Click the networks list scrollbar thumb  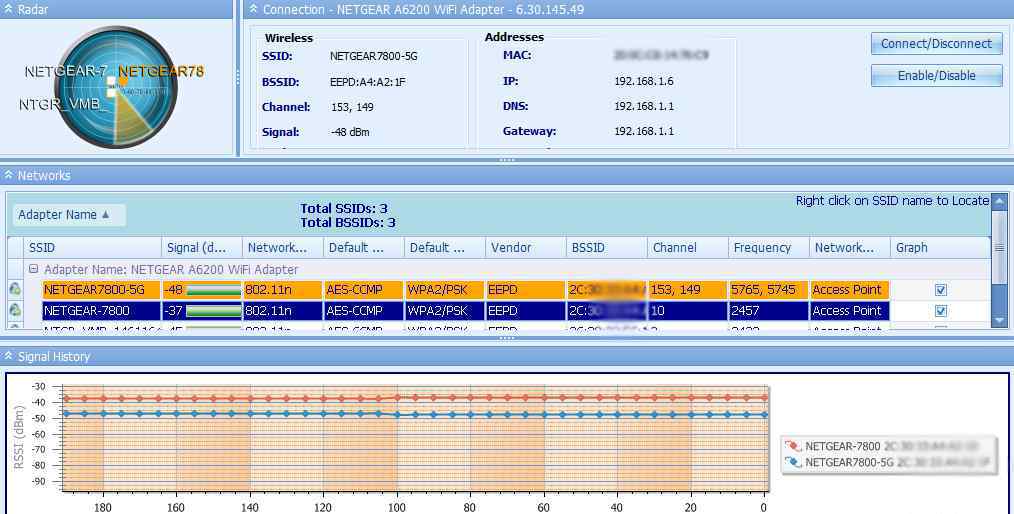(999, 248)
